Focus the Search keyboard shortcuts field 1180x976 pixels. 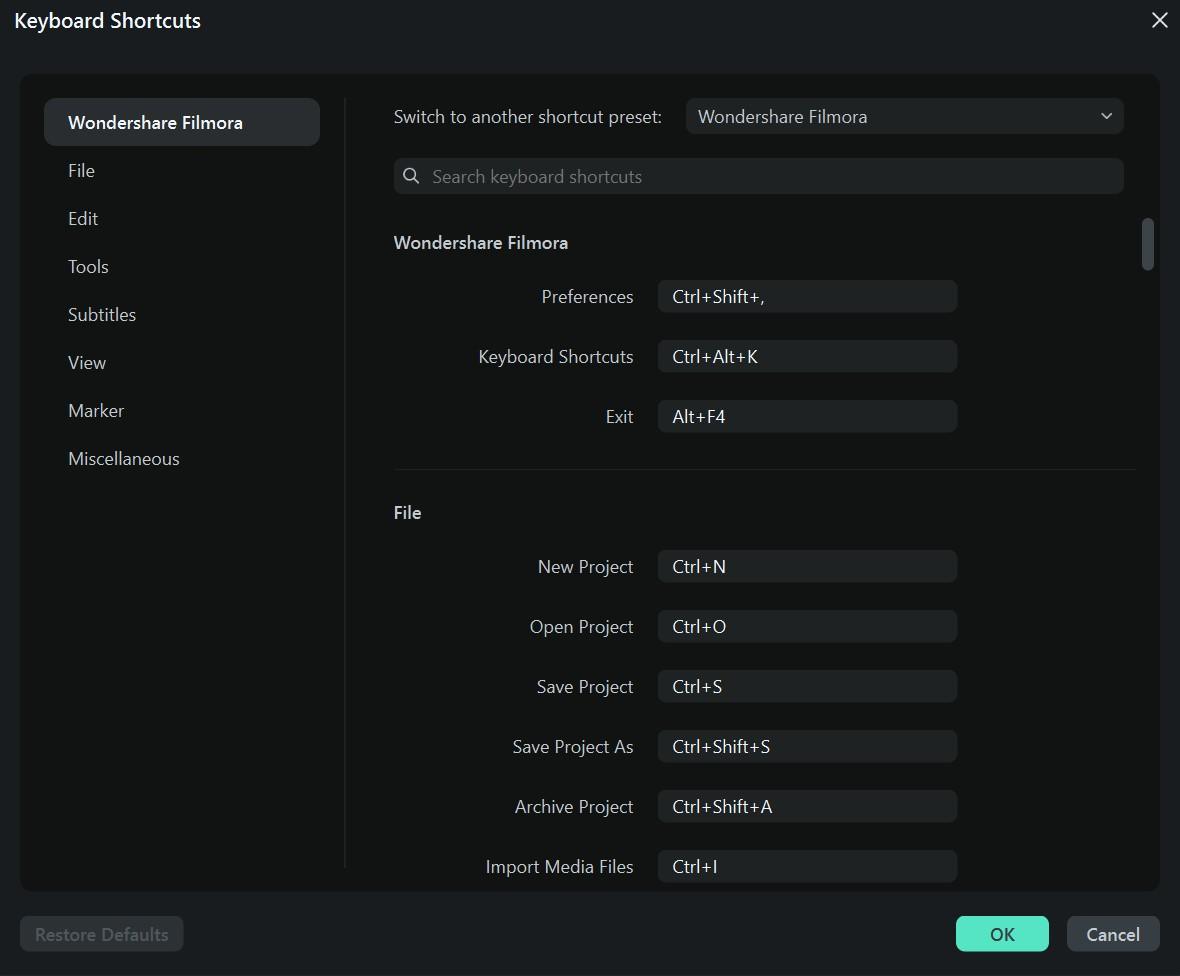point(758,176)
